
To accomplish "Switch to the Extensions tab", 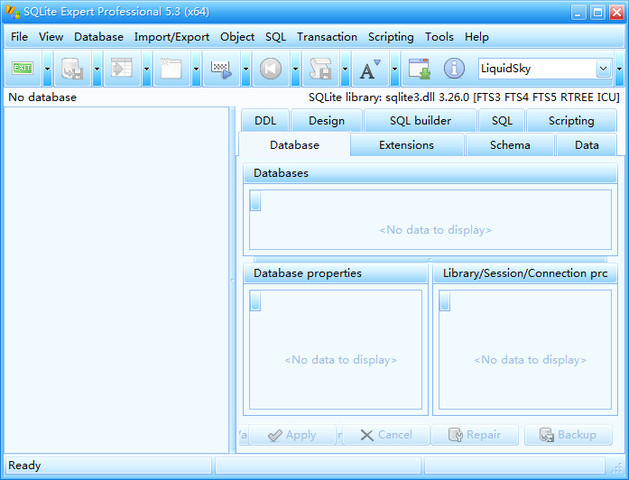I will tap(406, 145).
